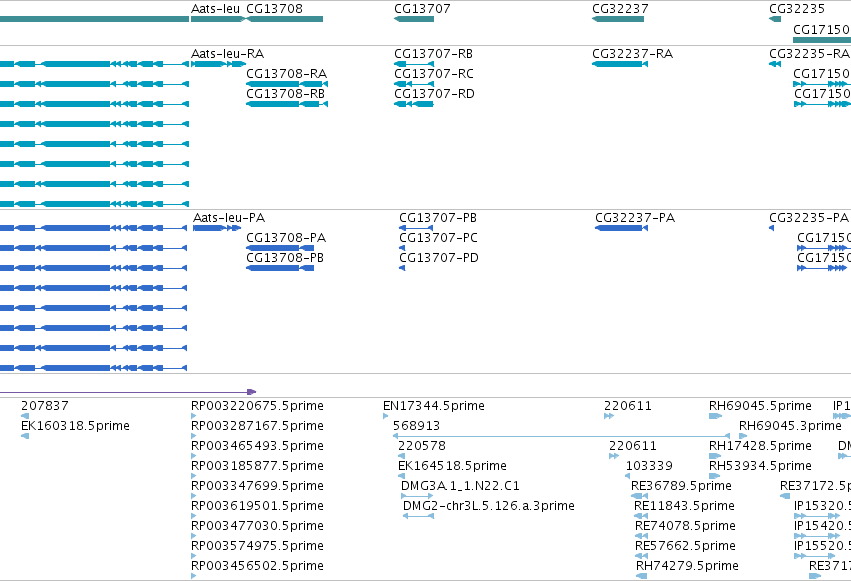Select the EK164518.5prime EST label

point(452,466)
